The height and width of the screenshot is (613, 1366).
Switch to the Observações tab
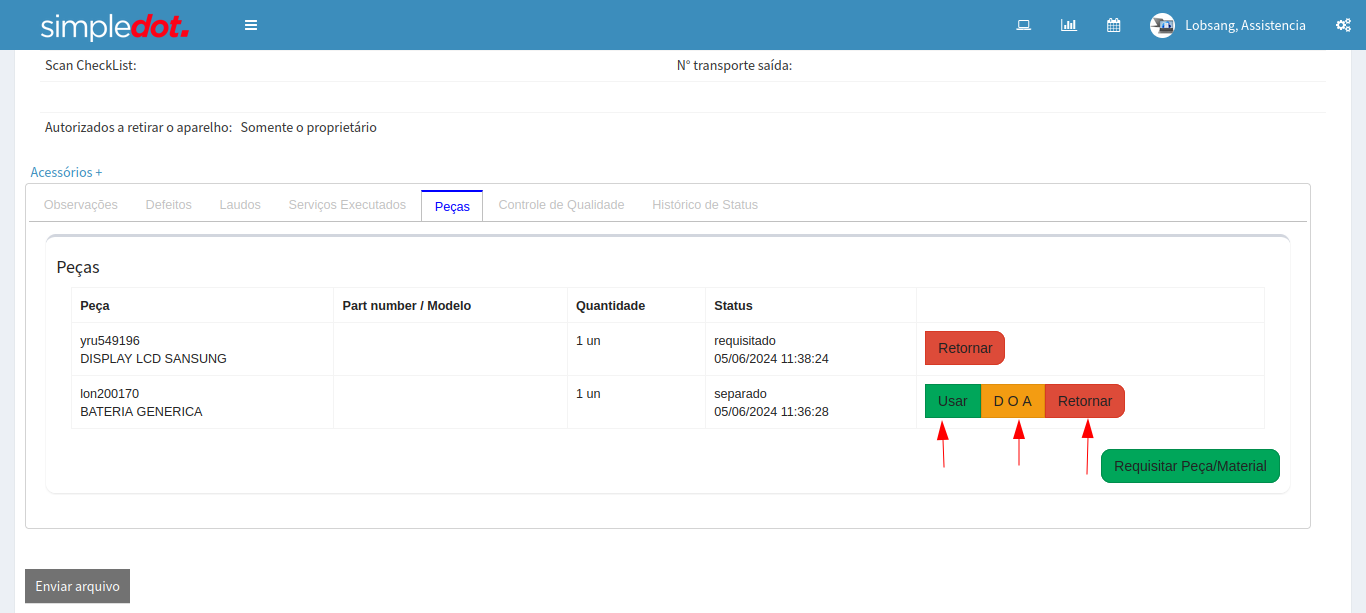(x=81, y=205)
